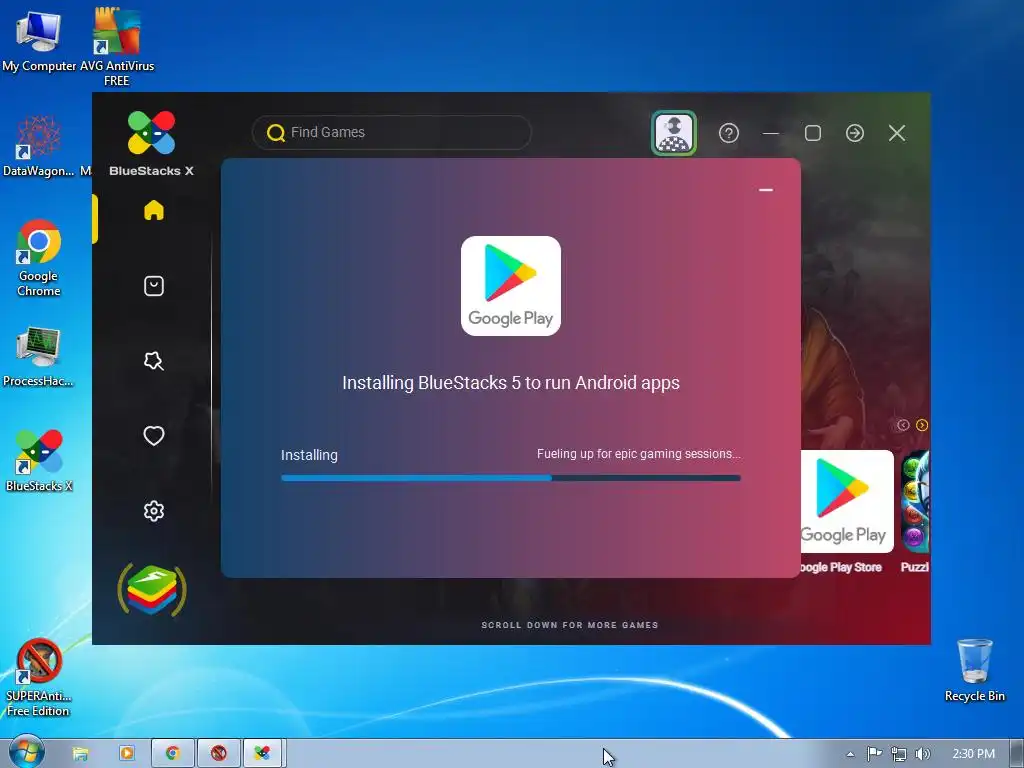1024x768 pixels.
Task: Click the Show Desktop button
Action: coord(1017,754)
